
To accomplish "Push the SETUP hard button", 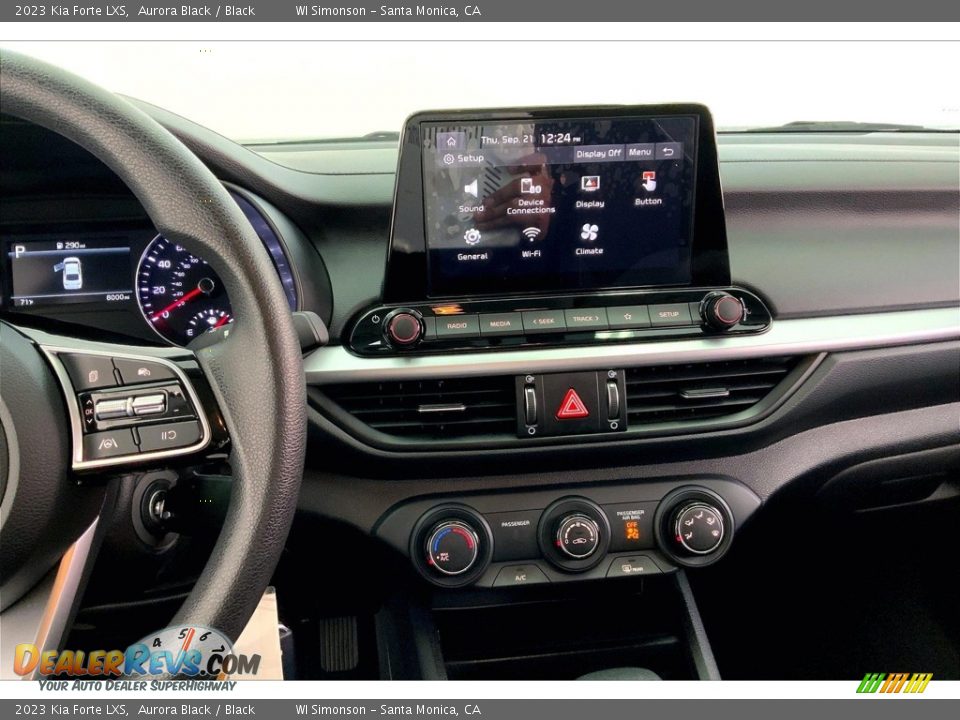I will tap(669, 314).
